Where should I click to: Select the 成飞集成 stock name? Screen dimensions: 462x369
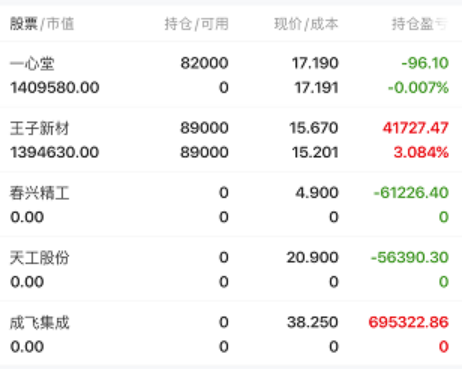point(39,323)
